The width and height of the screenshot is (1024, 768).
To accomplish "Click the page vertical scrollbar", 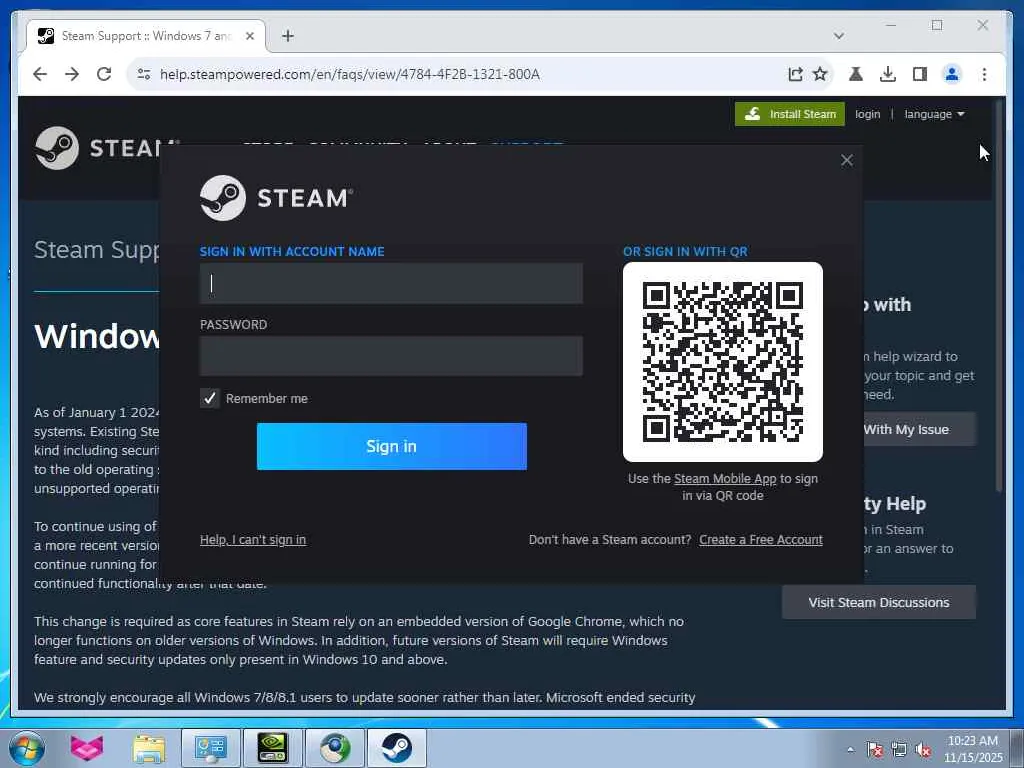I will (999, 297).
